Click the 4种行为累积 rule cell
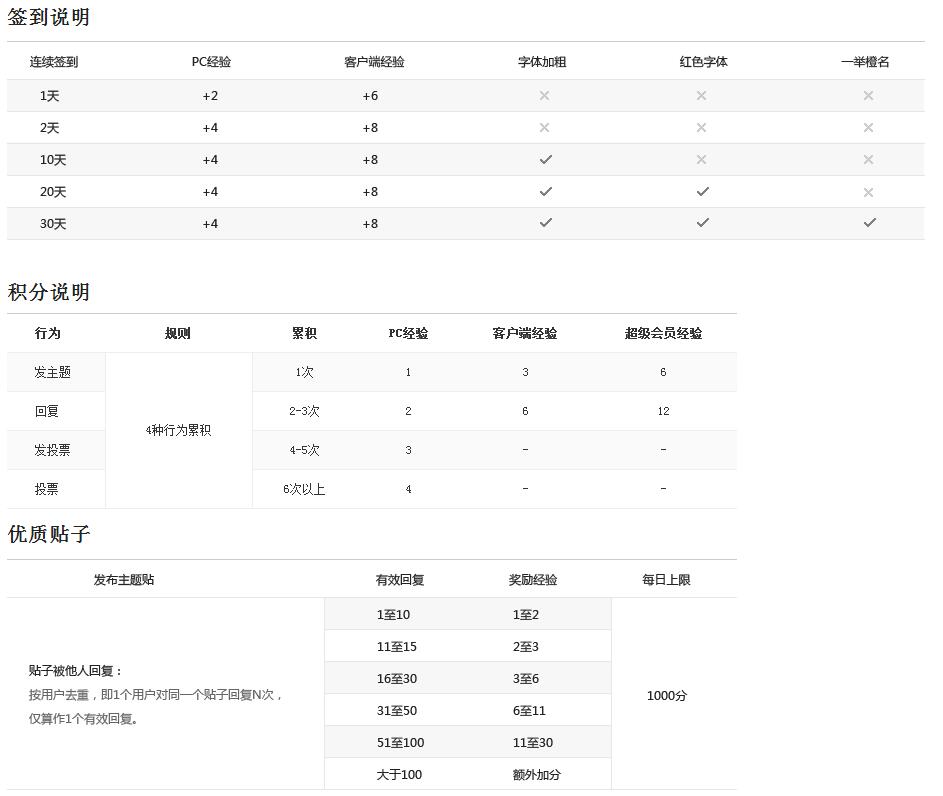Screen dimensions: 943x796 point(178,431)
